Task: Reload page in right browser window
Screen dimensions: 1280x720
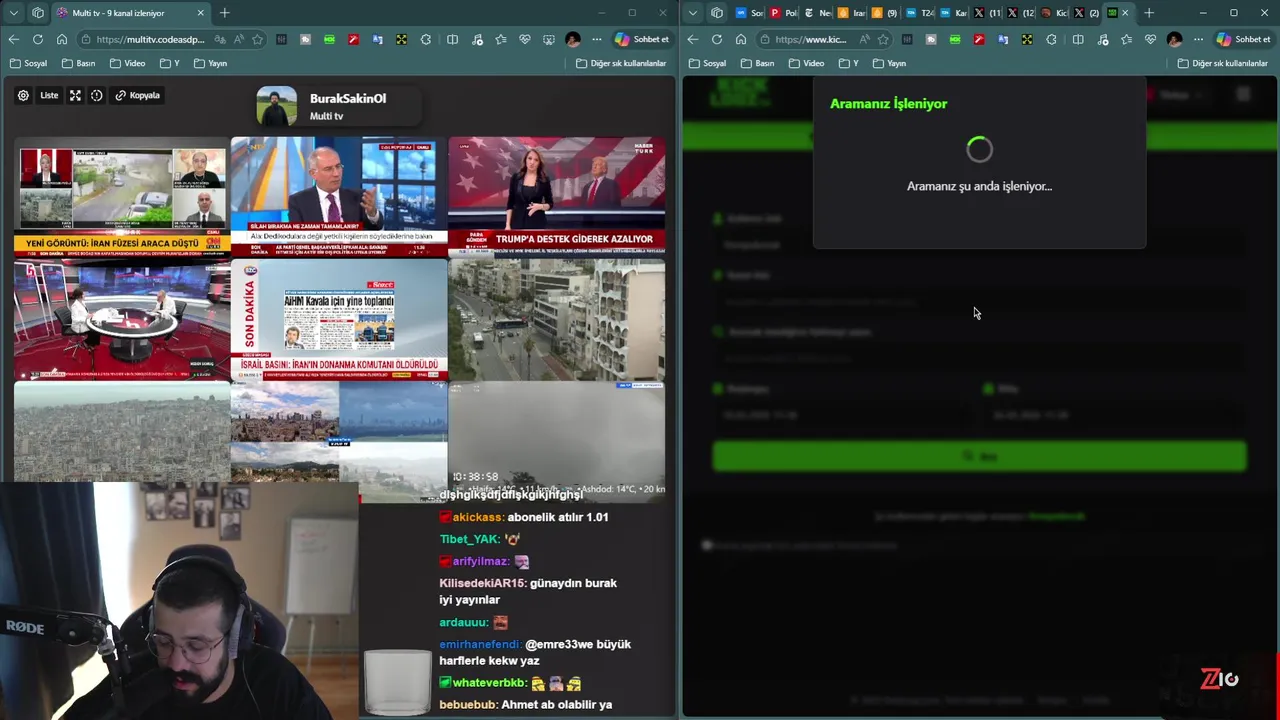Action: tap(717, 39)
